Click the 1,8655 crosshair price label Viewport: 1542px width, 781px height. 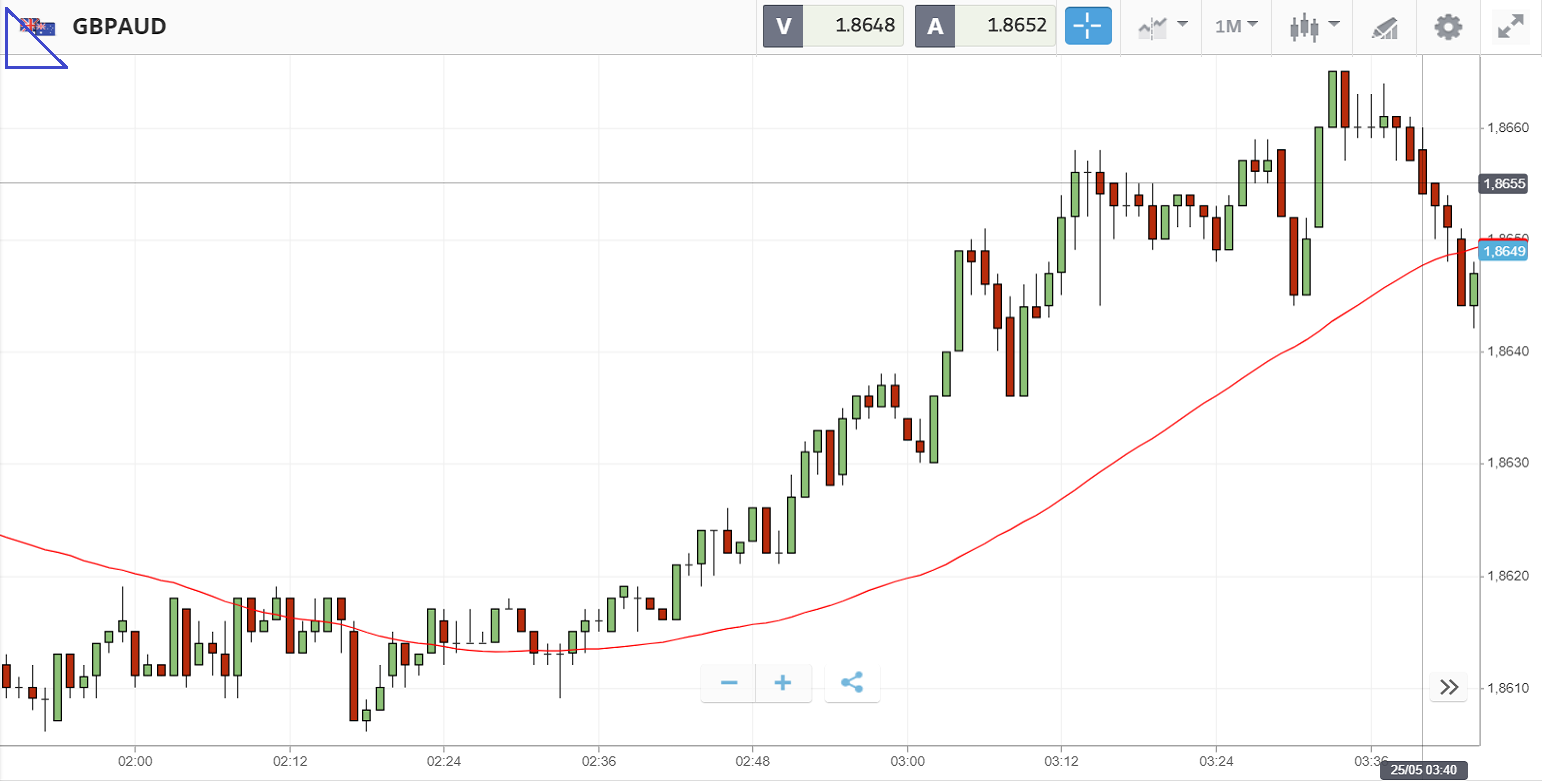click(1503, 183)
